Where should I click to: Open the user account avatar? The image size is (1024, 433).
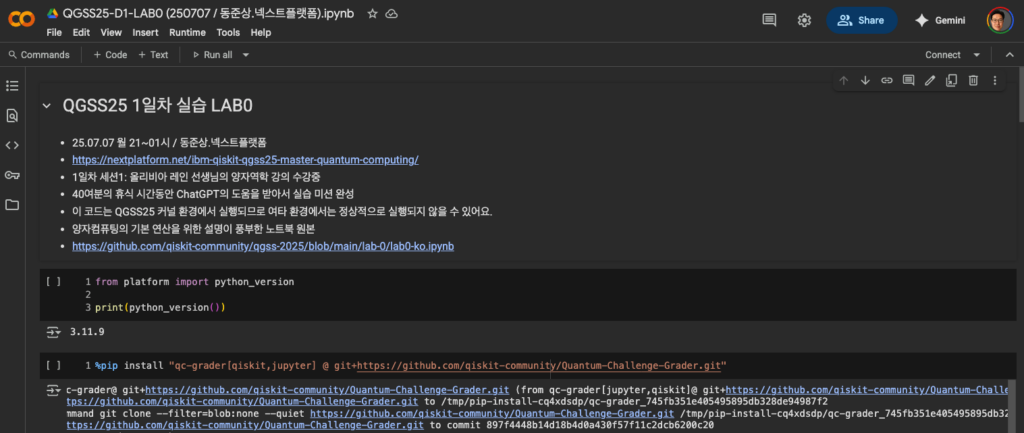tap(1000, 20)
